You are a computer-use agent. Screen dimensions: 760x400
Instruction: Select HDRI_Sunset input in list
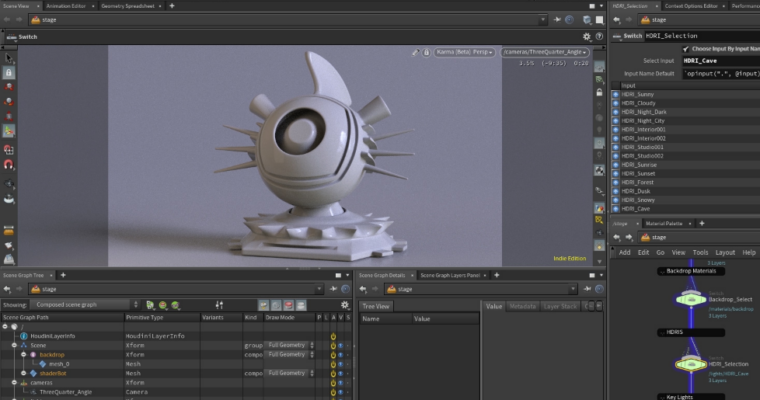point(636,173)
